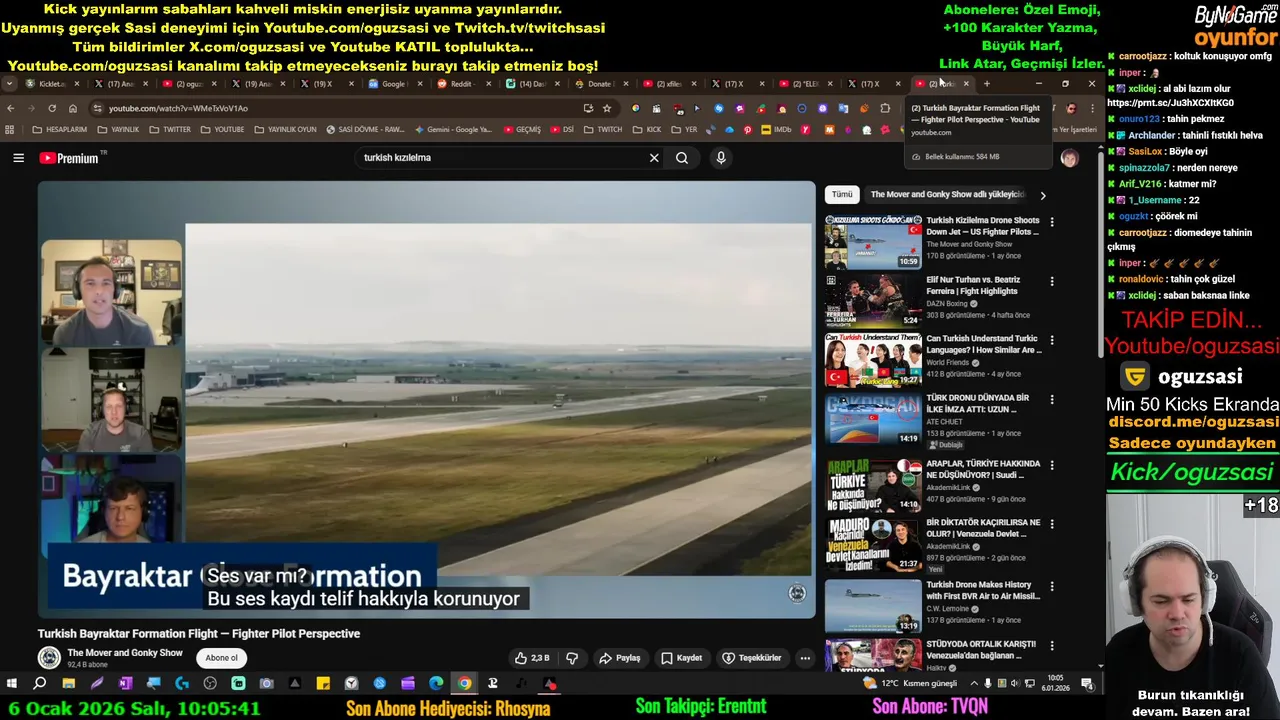Open options for Turkish Kizilelma Drone Shoots video
Screen dimensions: 1280x720
[x=1051, y=222]
